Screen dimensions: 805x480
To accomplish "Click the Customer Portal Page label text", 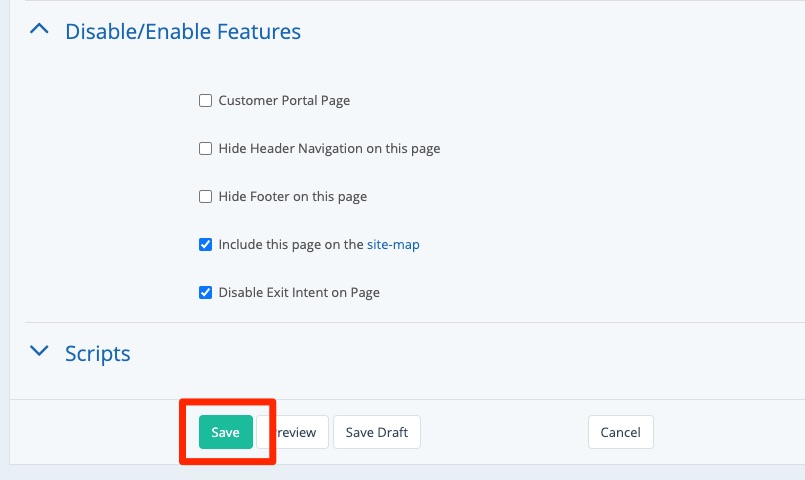I will click(284, 100).
